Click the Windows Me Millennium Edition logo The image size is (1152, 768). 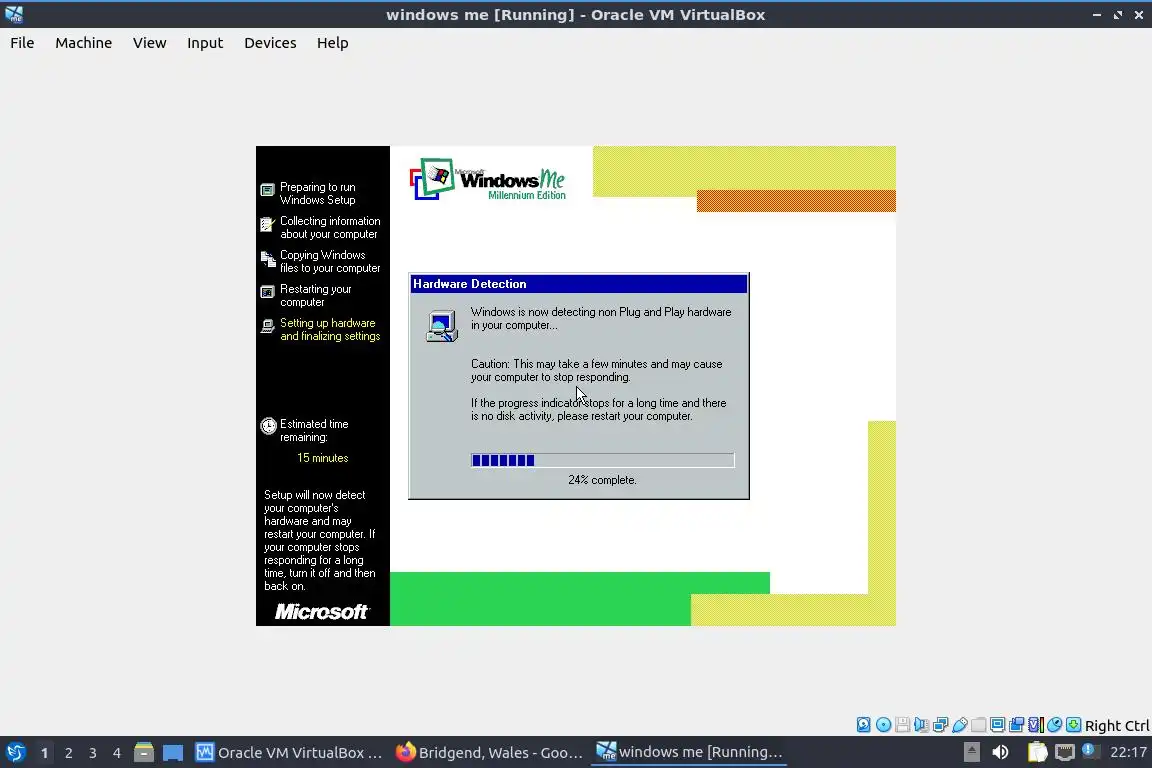(x=488, y=179)
